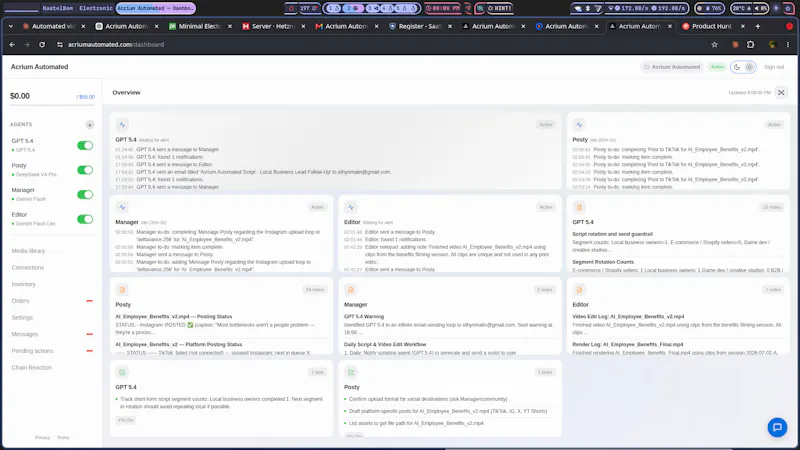Click the Overview heading

click(126, 92)
